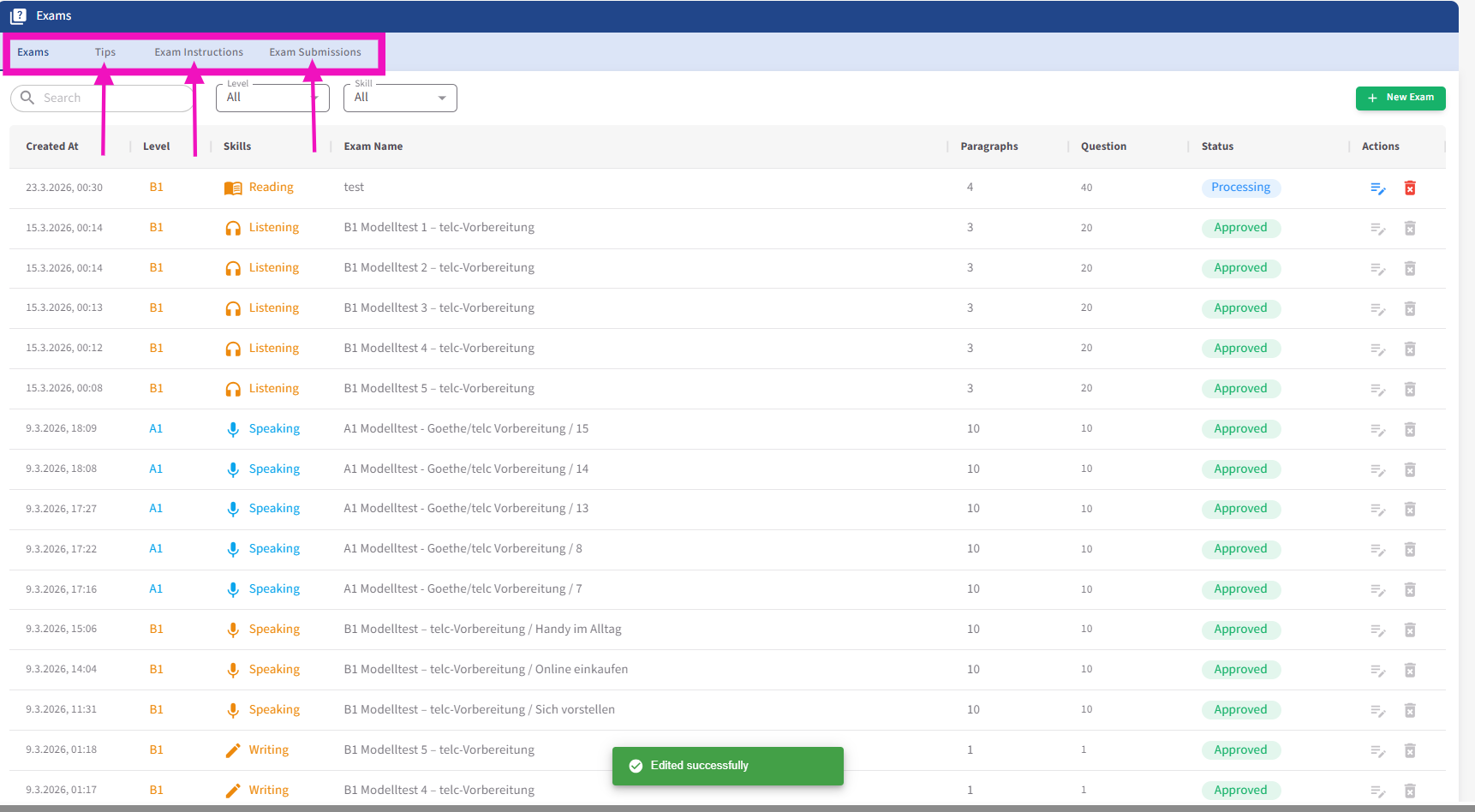
Task: Switch to the Tips tab
Action: click(105, 52)
